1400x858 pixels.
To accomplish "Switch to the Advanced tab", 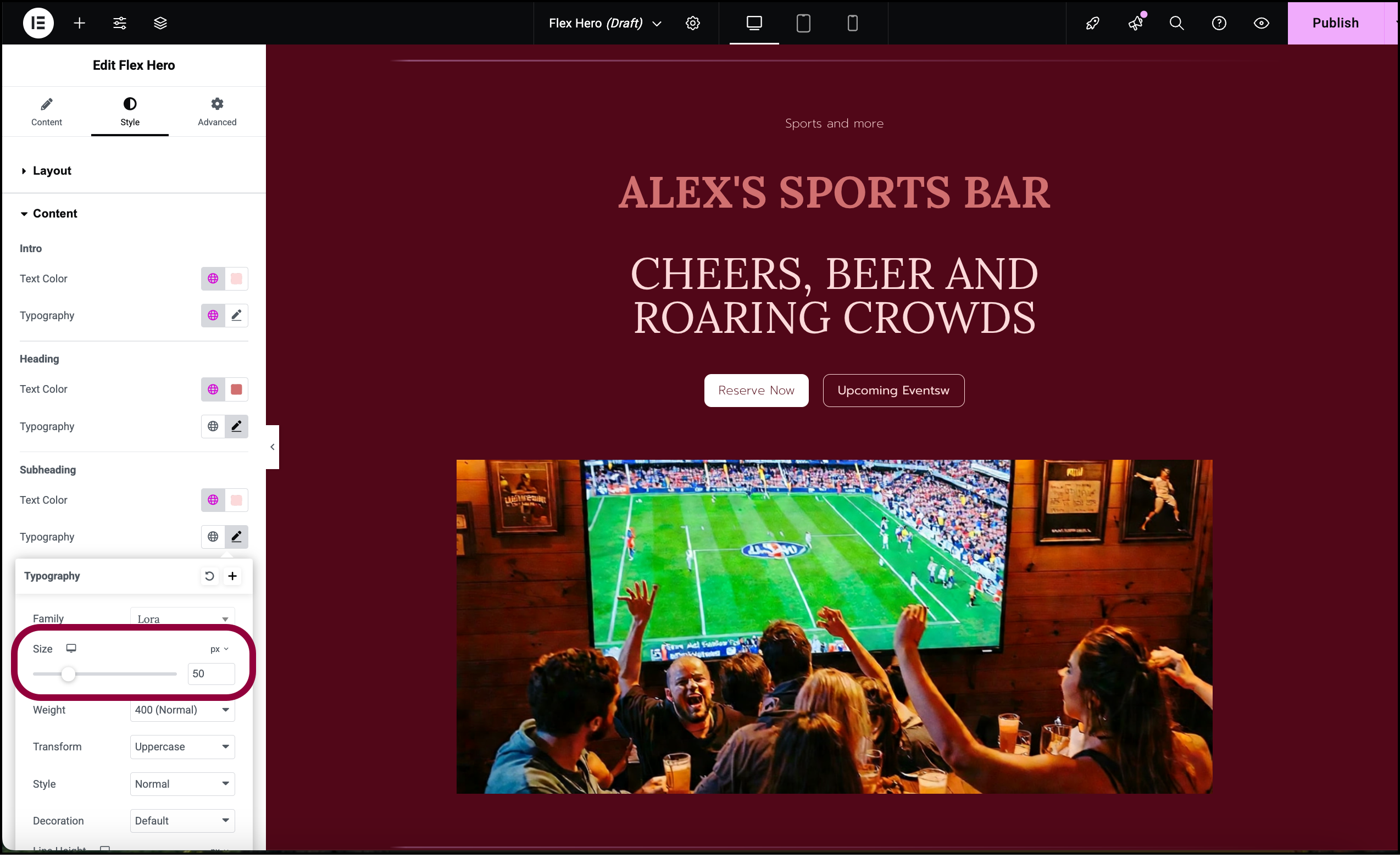I will (216, 112).
